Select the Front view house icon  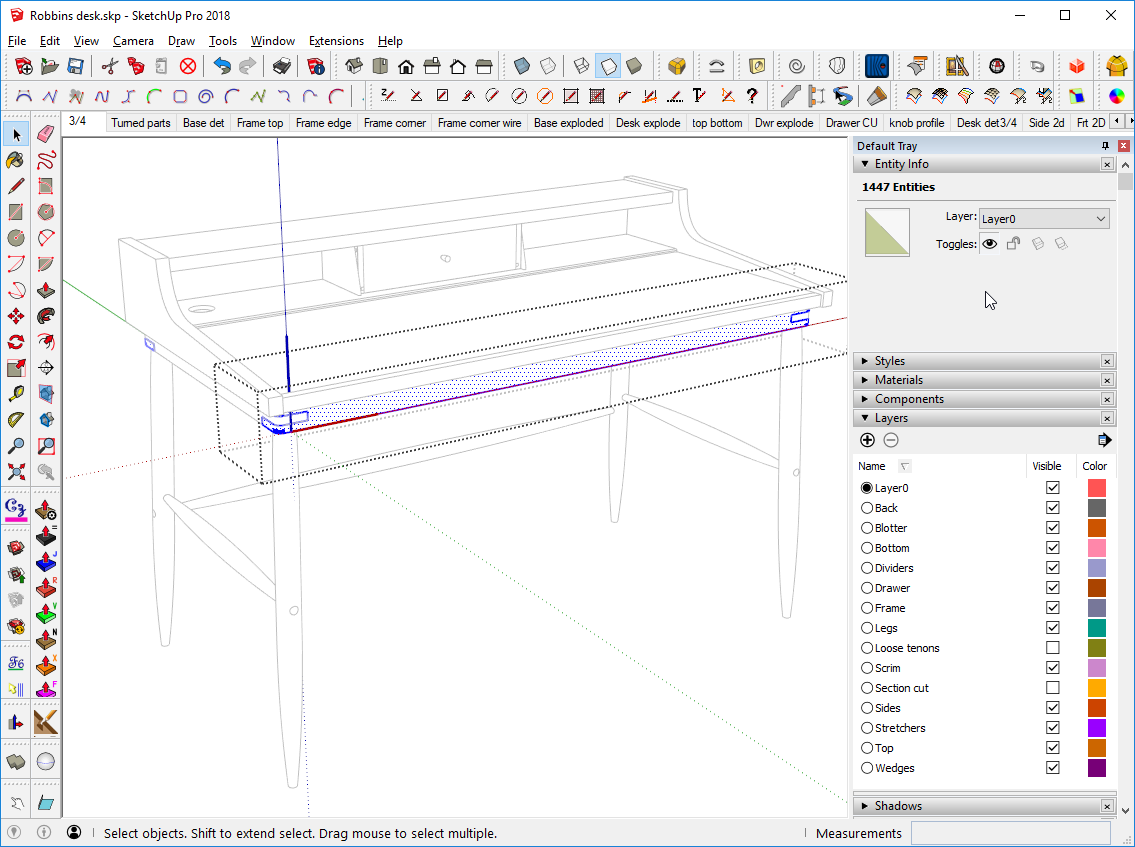pyautogui.click(x=407, y=64)
